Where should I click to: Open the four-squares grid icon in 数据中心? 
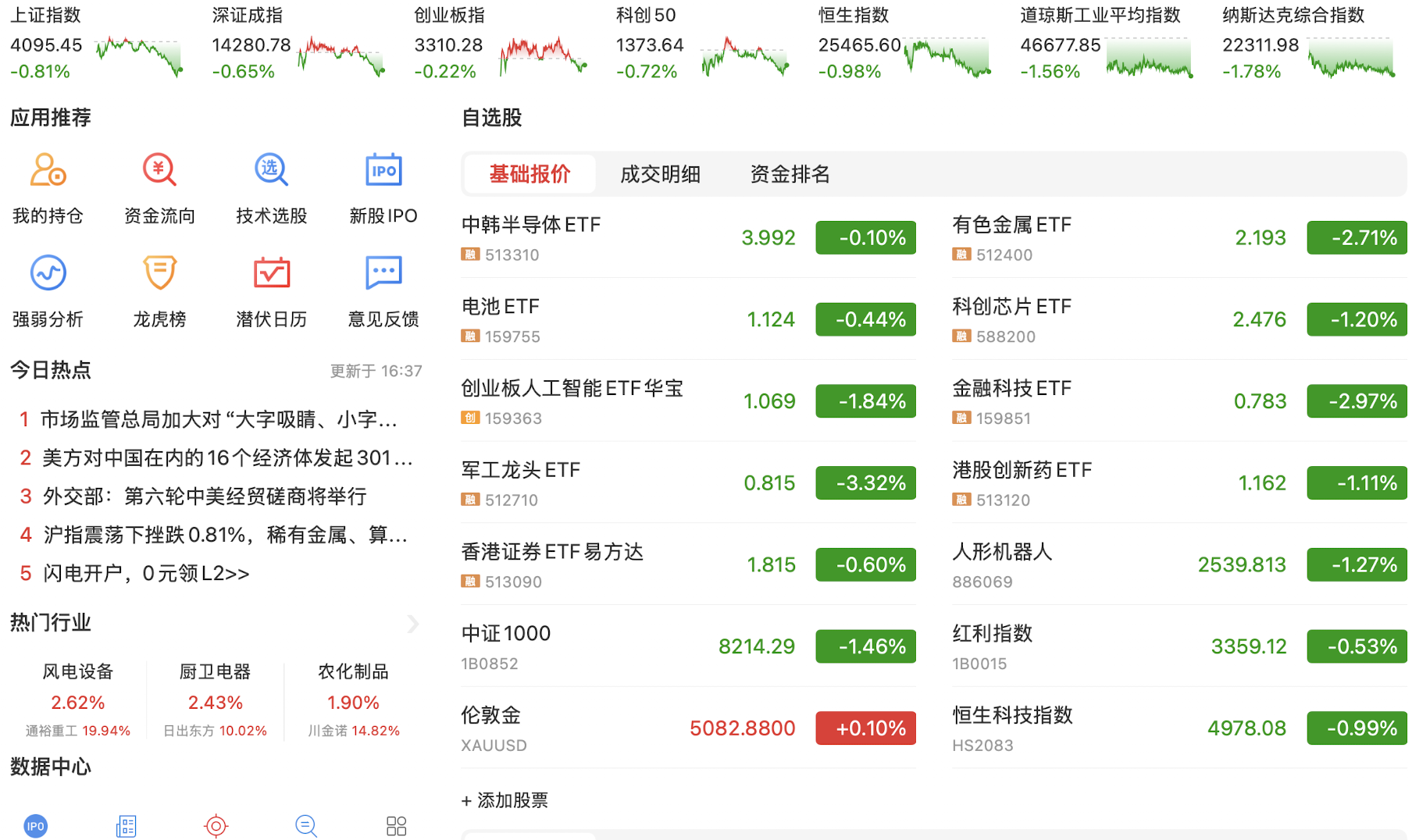397,825
